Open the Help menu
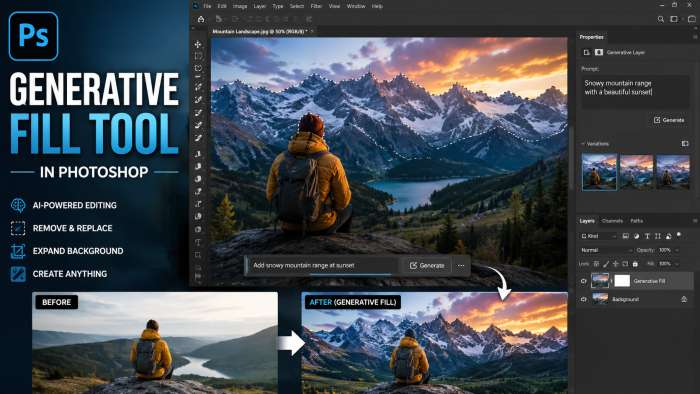Image resolution: width=700 pixels, height=394 pixels. 377,6
